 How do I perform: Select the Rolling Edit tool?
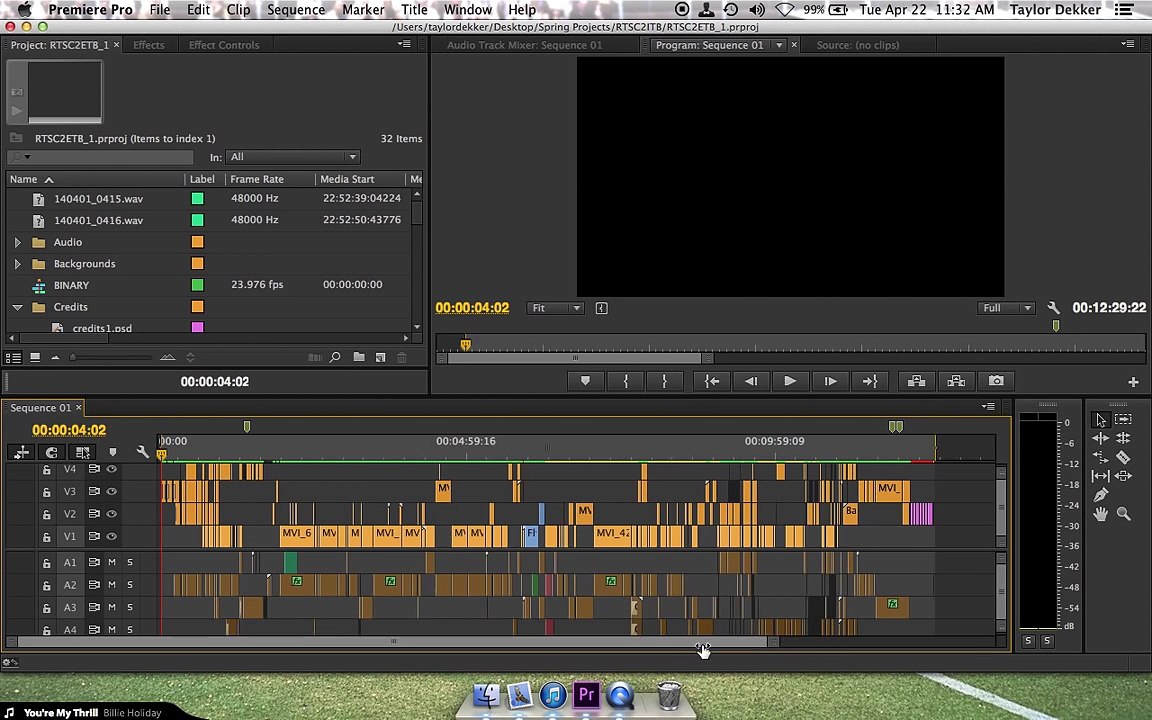pos(1123,439)
